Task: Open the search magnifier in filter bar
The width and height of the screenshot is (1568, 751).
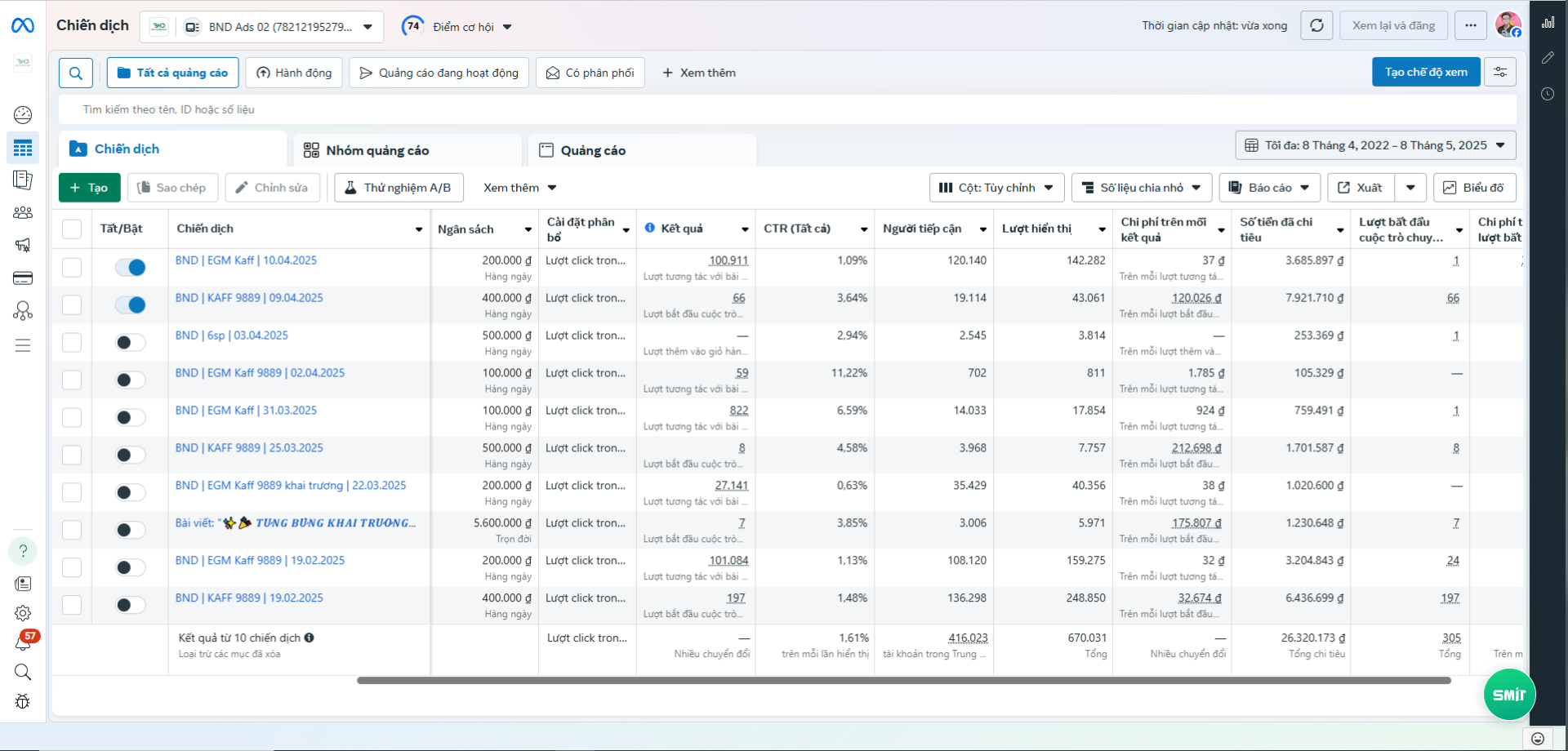Action: click(x=75, y=73)
